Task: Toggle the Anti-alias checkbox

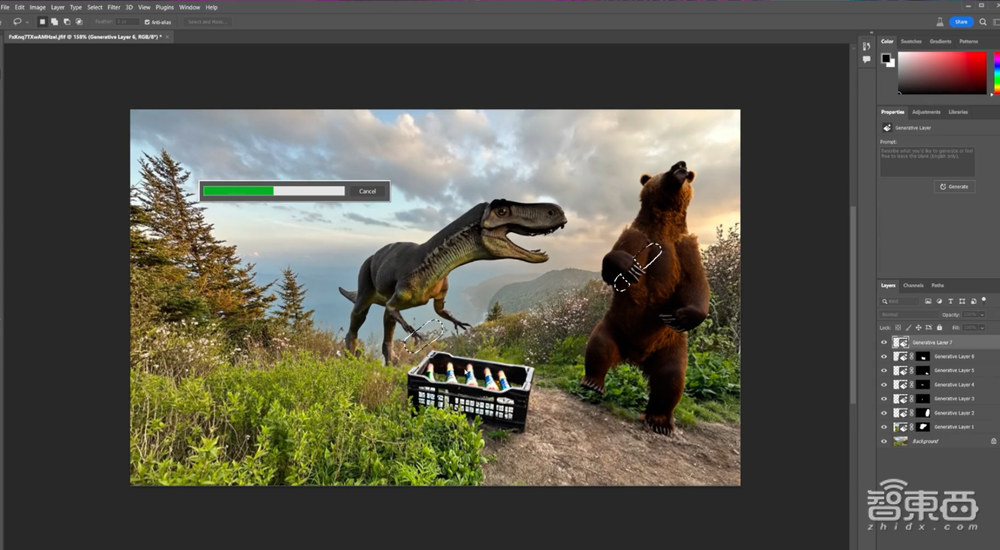Action: click(148, 21)
